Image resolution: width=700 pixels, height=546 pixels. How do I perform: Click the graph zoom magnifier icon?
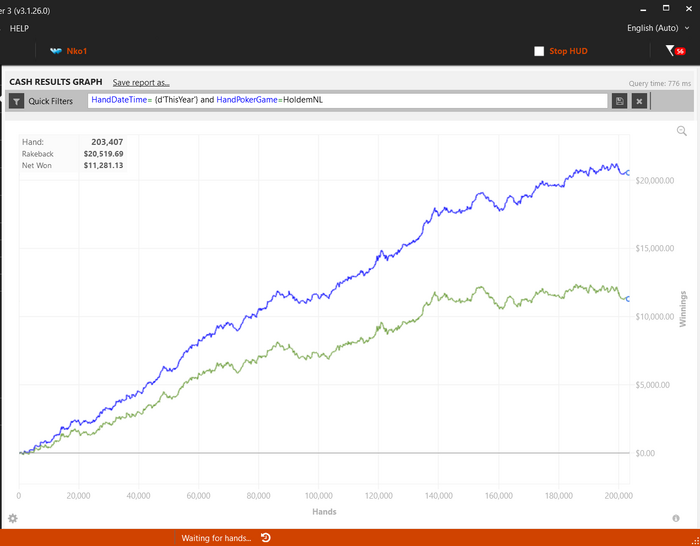pos(682,131)
